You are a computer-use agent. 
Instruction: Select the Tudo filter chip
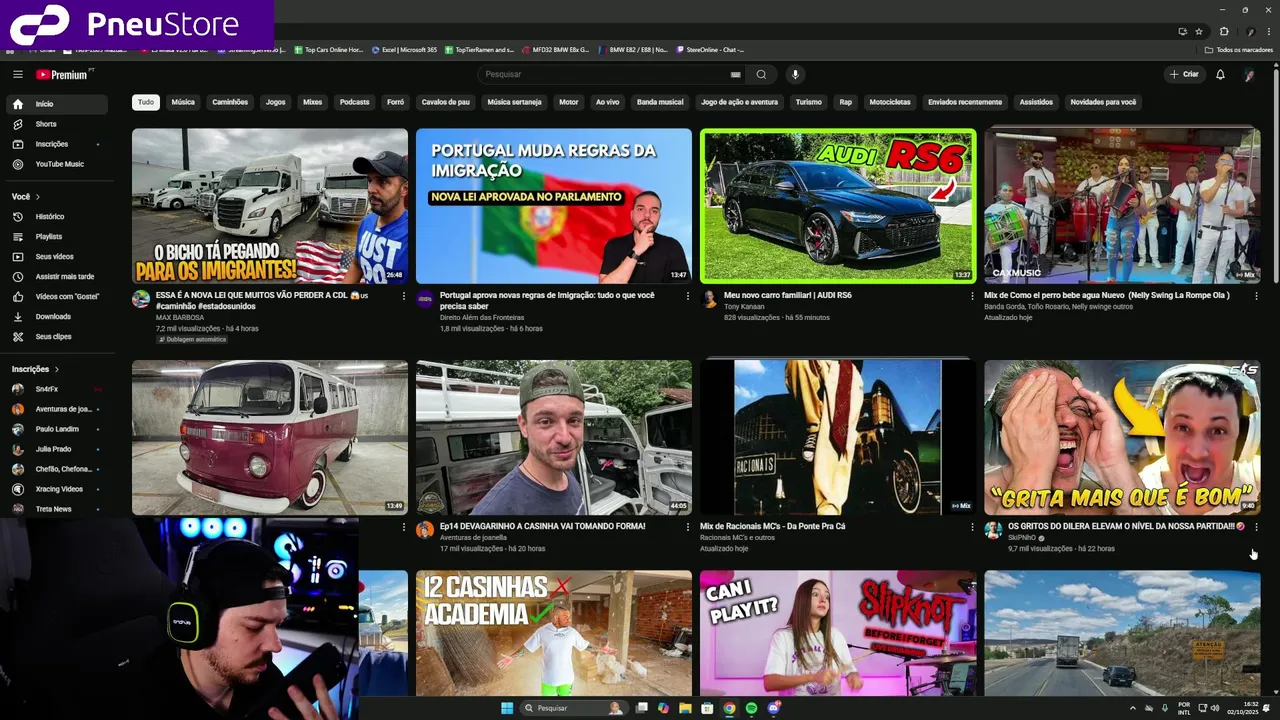coord(146,102)
